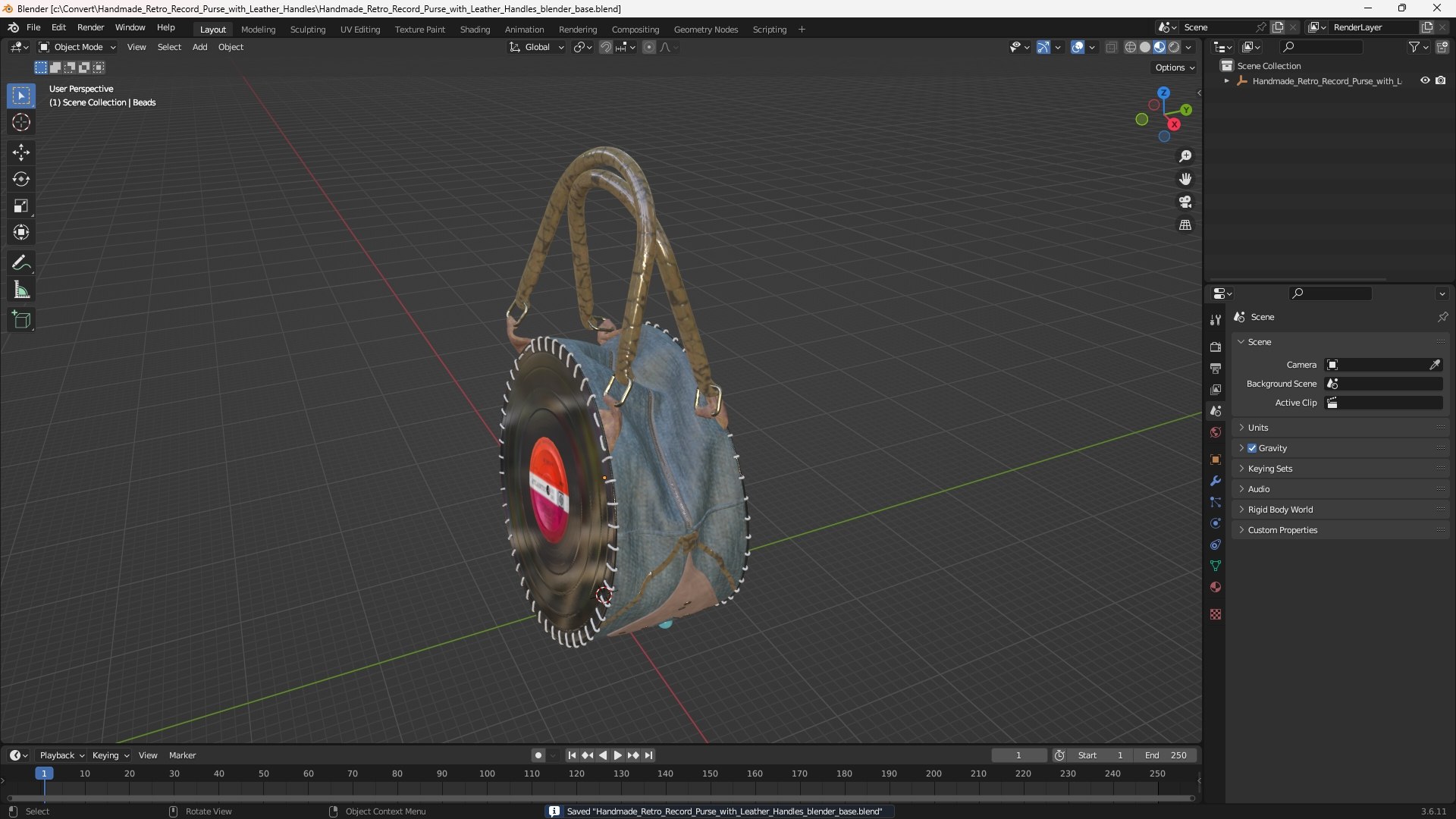Click the Add Cube tool

point(21,320)
